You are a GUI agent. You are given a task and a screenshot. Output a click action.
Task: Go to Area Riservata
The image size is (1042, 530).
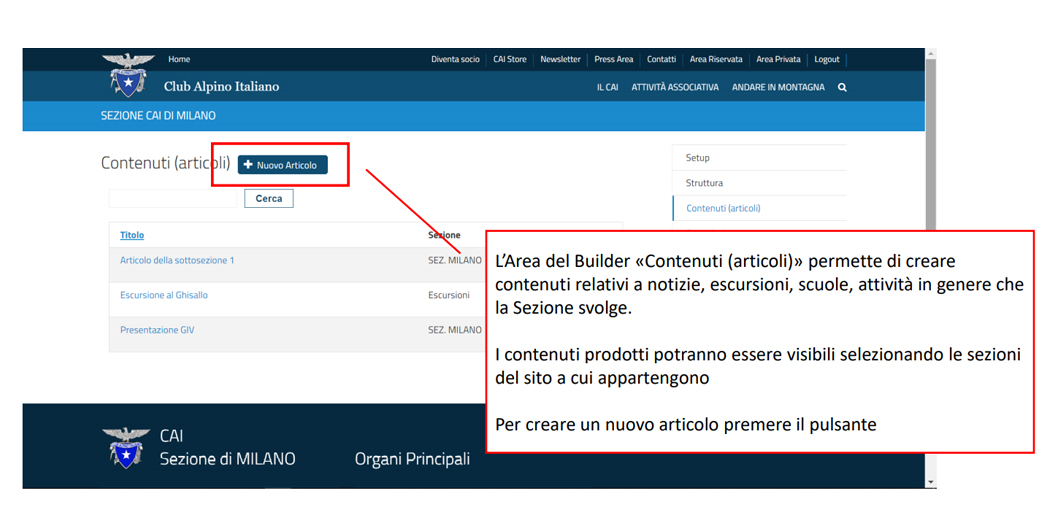click(x=716, y=59)
